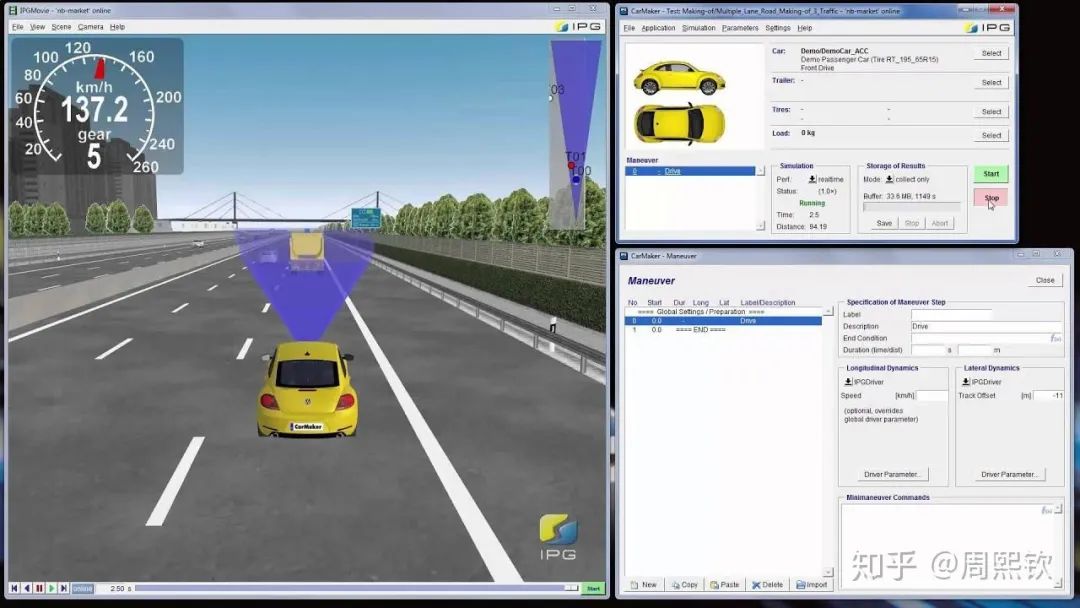
Task: Select the END row in maneuver list
Action: [723, 330]
